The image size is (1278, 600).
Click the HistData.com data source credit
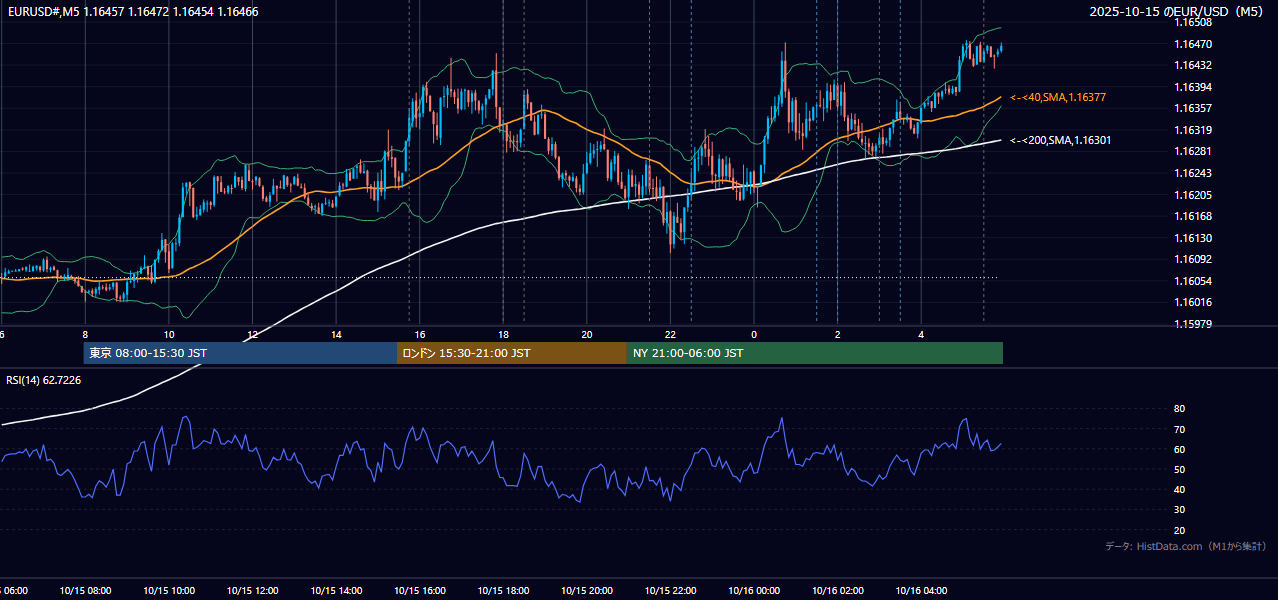pyautogui.click(x=1185, y=546)
